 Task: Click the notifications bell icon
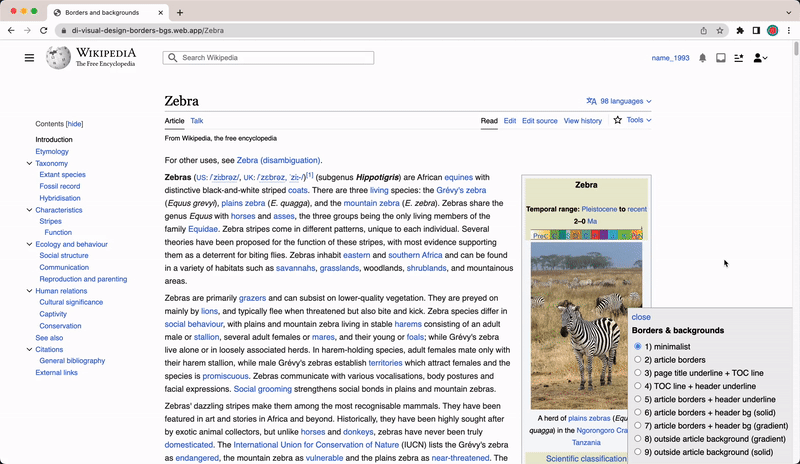(703, 58)
